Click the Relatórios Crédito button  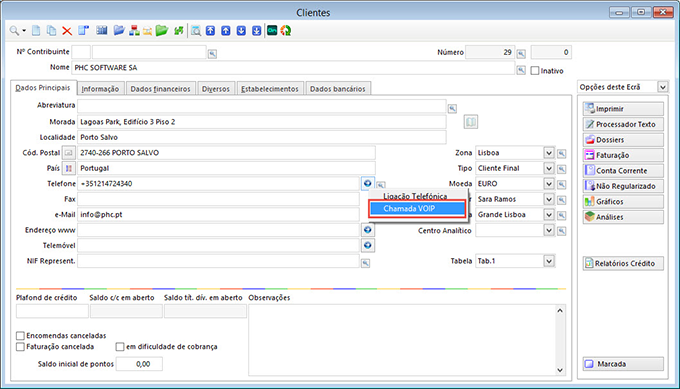click(623, 263)
